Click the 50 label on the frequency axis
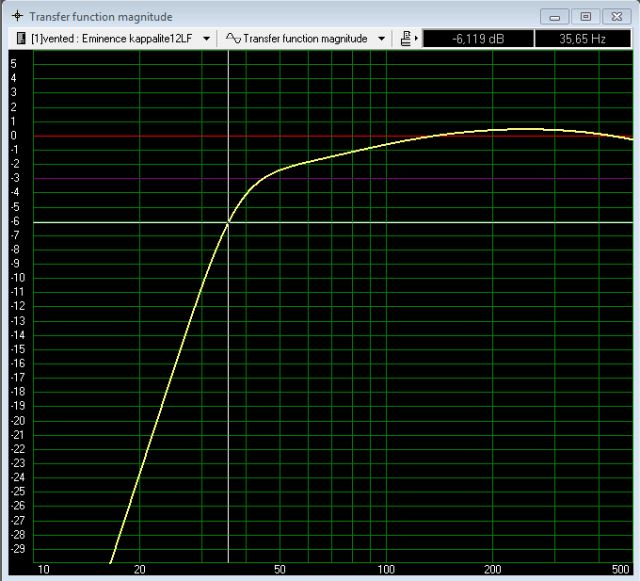640x581 pixels. click(x=280, y=569)
